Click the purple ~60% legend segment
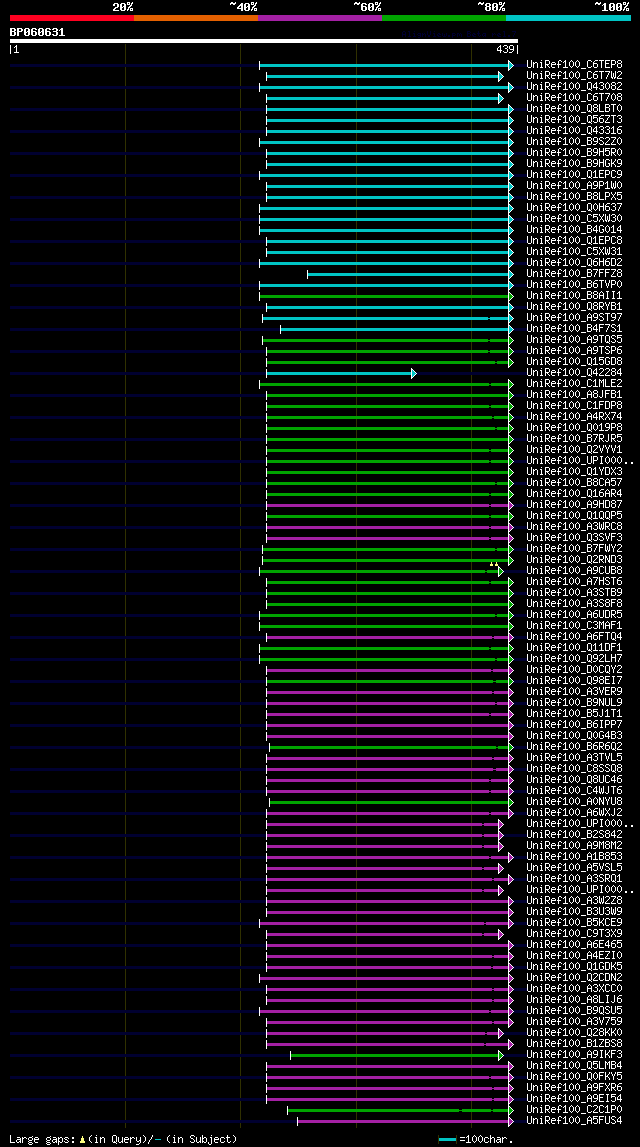The width and height of the screenshot is (640, 1147). click(x=320, y=18)
